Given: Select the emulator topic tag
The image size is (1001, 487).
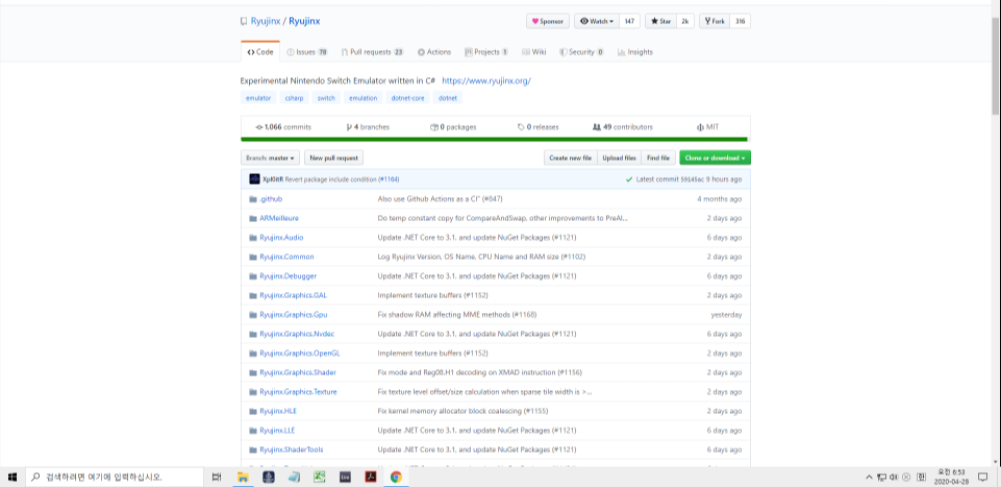Looking at the screenshot, I should (x=259, y=98).
